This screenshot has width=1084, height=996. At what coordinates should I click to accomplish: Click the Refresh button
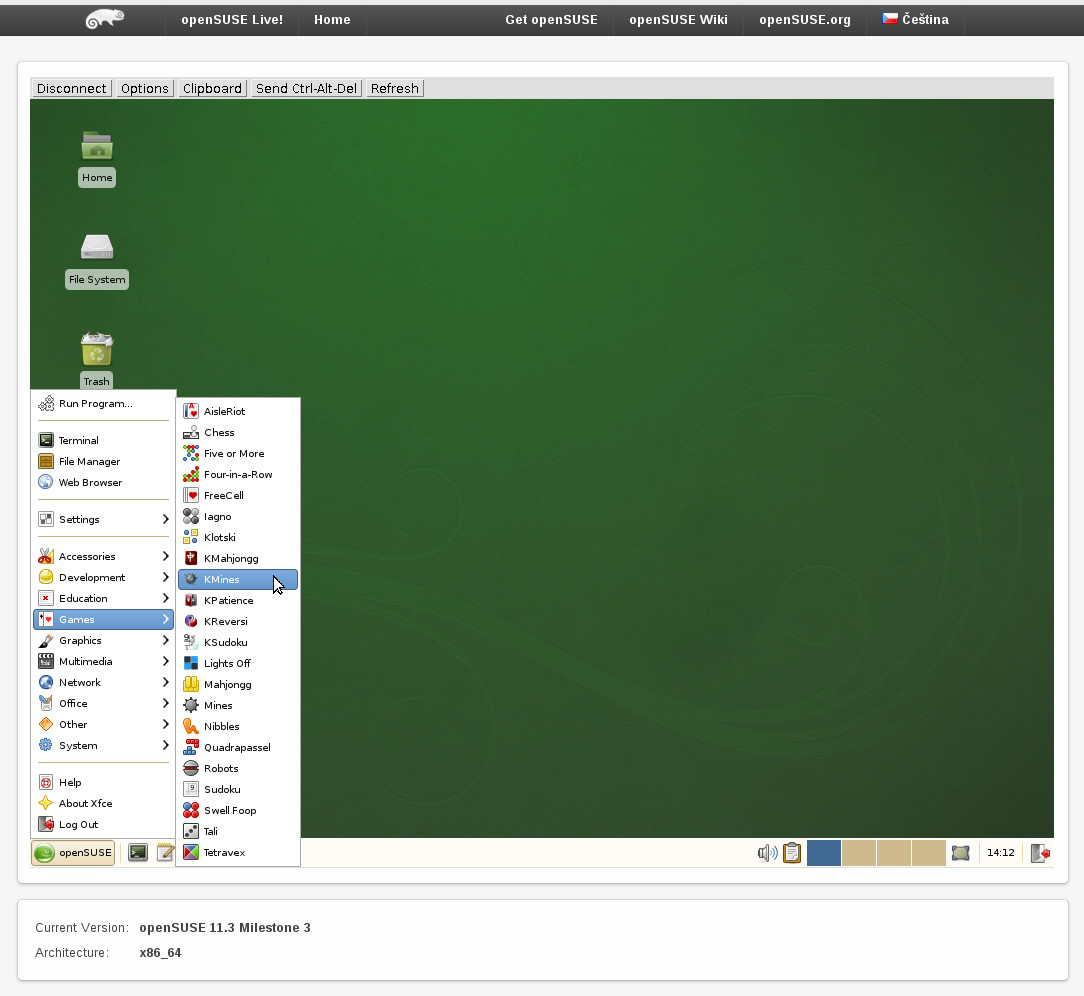coord(395,88)
